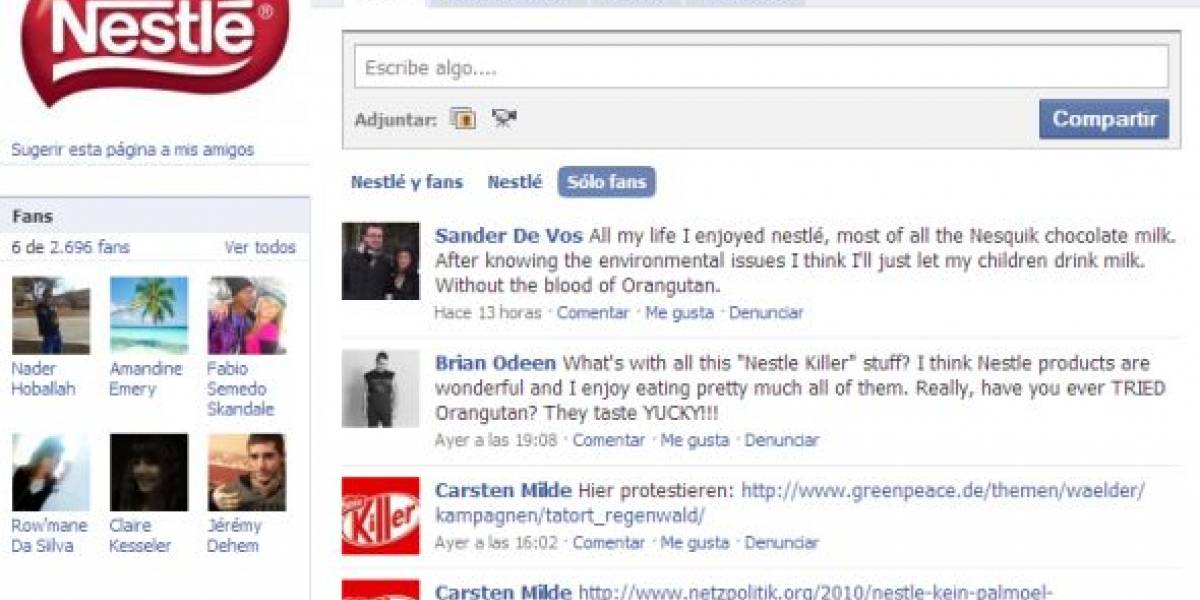This screenshot has height=600, width=1200.
Task: Click the 'Escribe algo....' text box
Action: (760, 68)
